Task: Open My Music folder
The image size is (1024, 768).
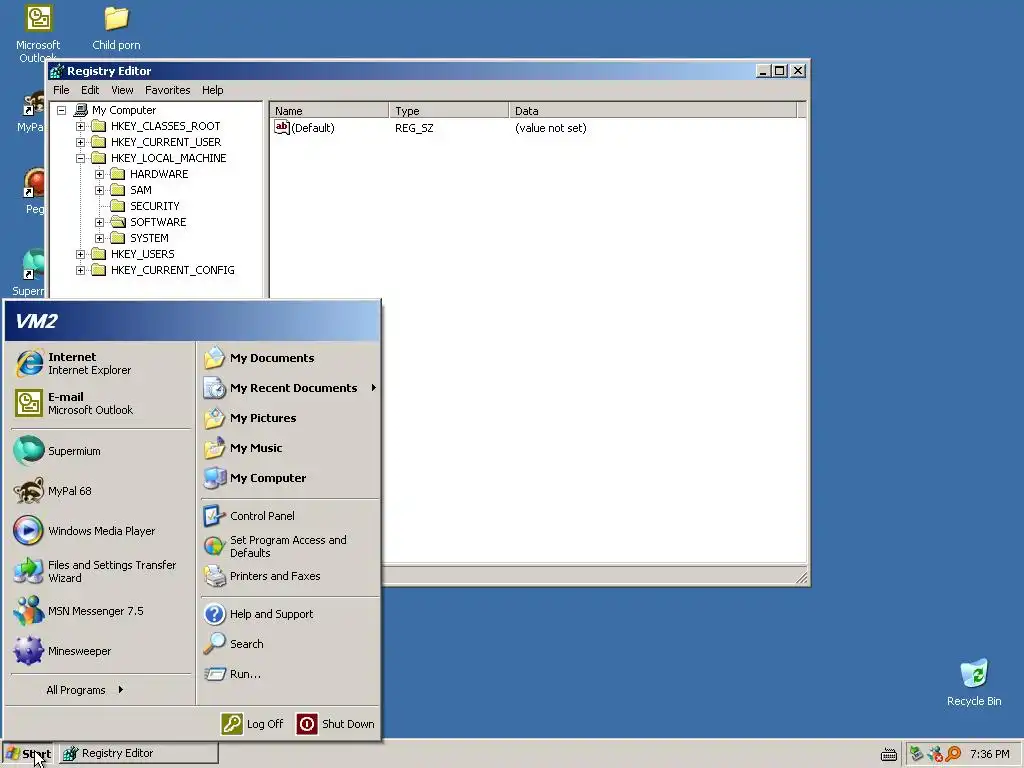Action: tap(289, 448)
